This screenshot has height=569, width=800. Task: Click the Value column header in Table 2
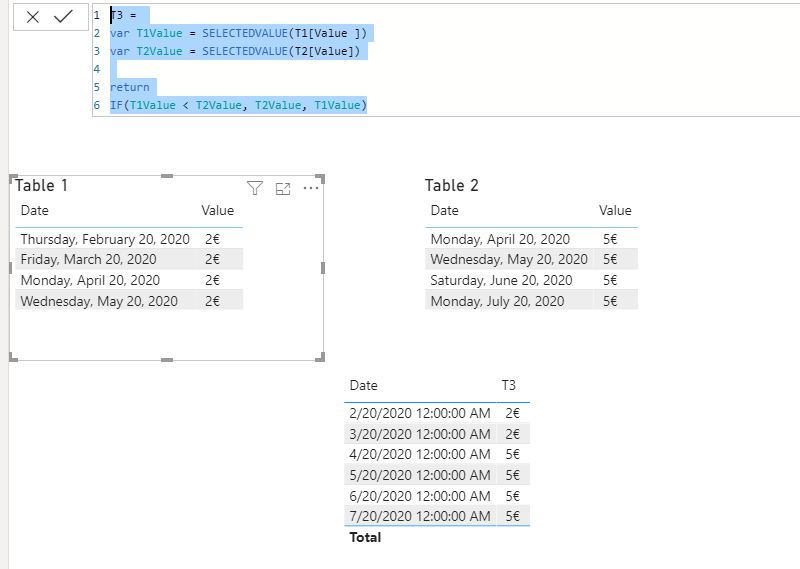pos(615,210)
